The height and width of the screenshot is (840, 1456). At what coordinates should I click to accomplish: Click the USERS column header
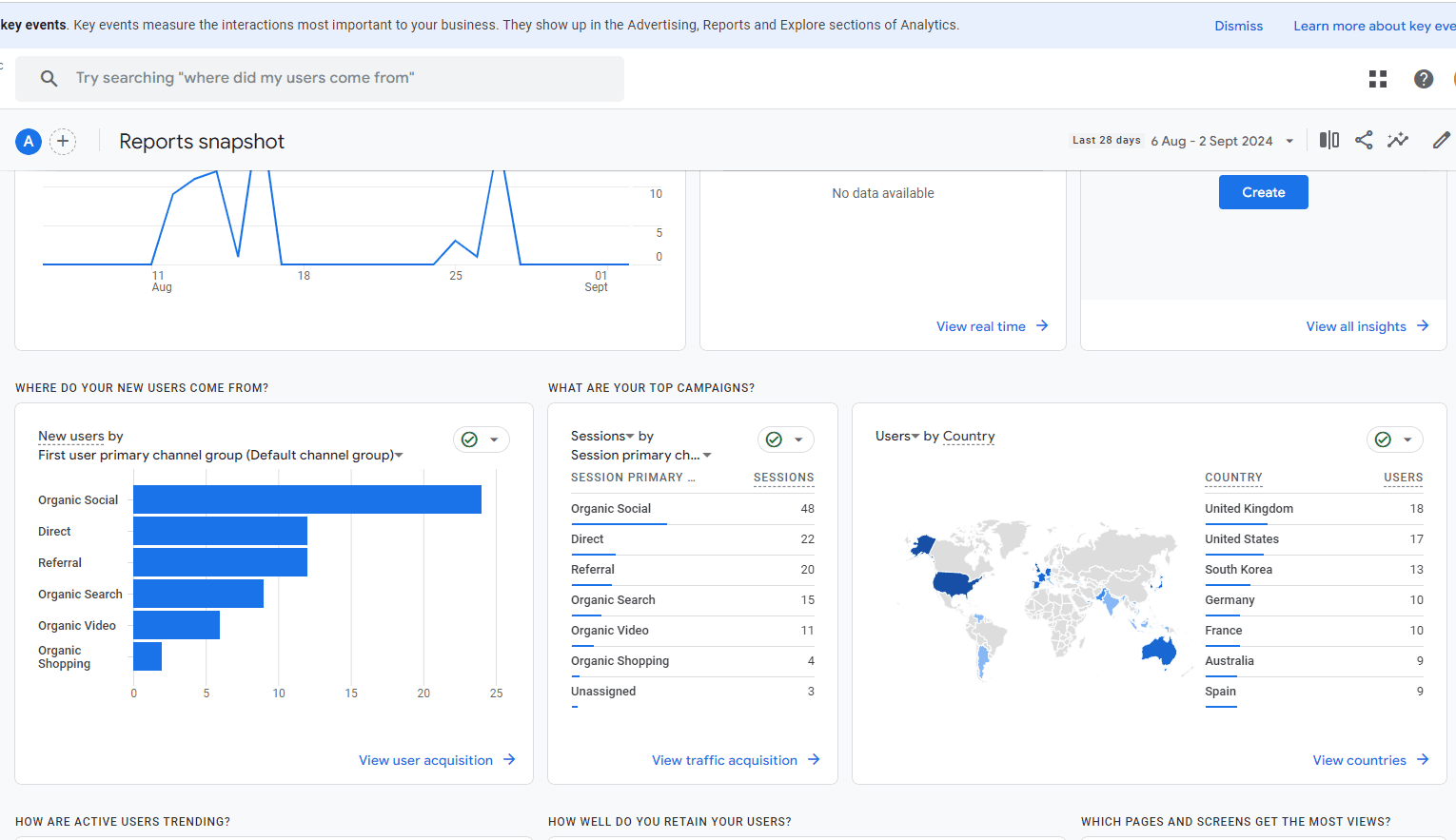(1403, 478)
